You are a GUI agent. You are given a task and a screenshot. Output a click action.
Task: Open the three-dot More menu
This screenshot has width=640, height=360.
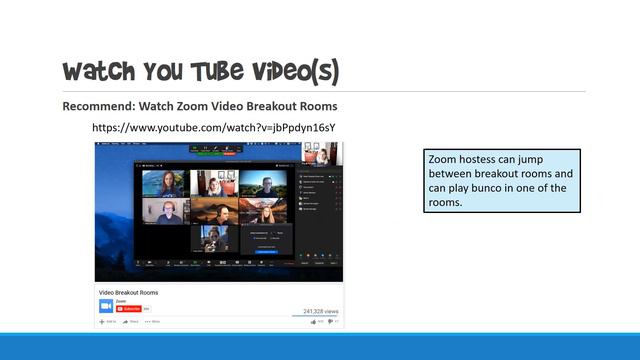[148, 322]
